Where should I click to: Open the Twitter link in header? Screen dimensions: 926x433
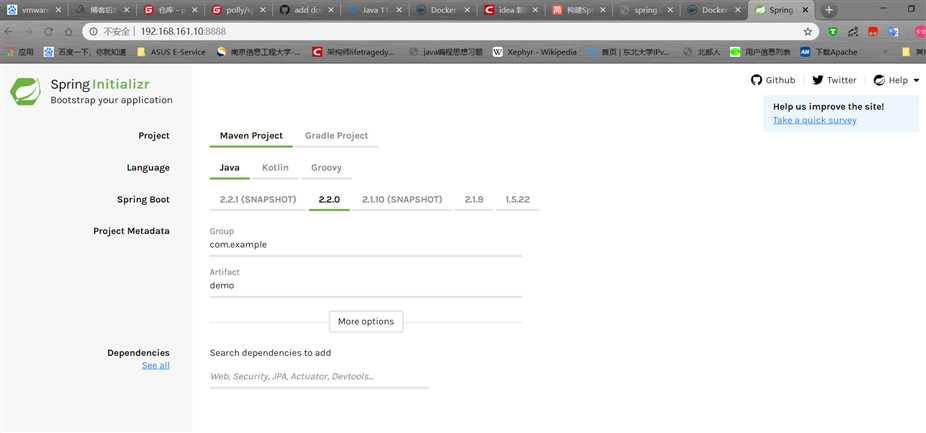coord(834,80)
